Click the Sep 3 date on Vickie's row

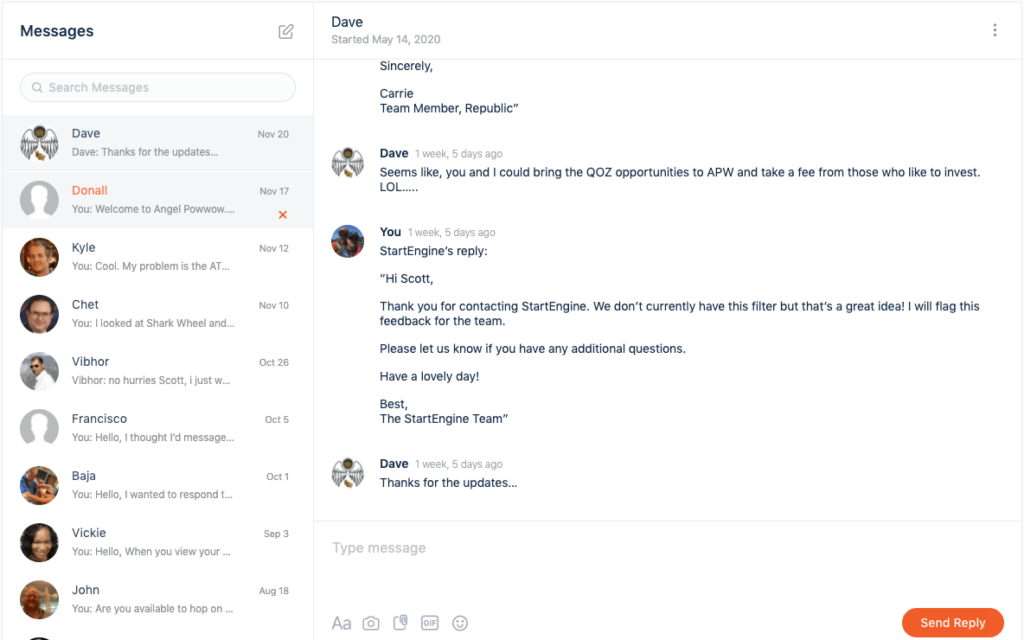pos(276,534)
